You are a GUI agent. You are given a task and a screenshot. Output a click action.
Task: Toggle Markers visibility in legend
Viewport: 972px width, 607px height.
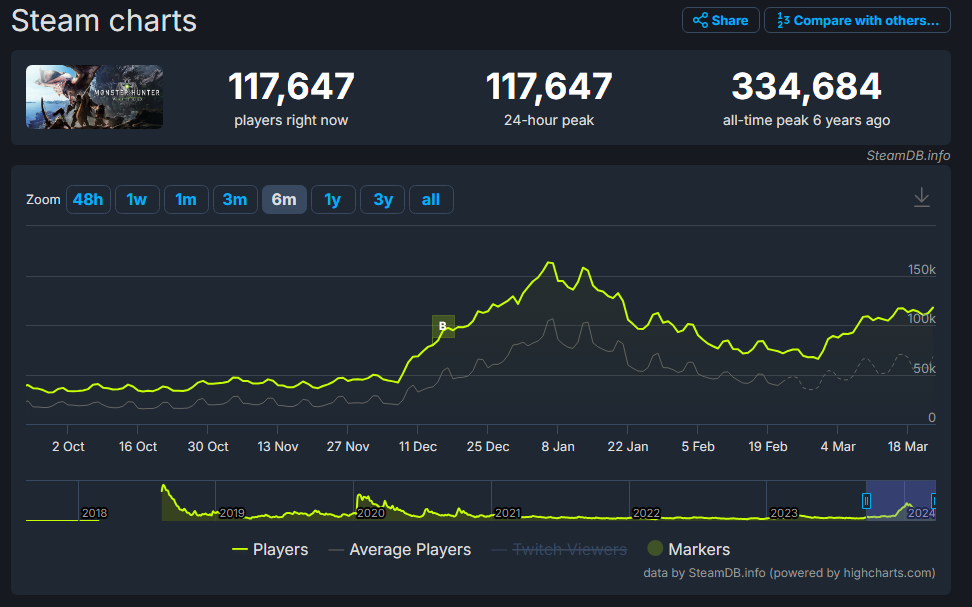[x=688, y=549]
